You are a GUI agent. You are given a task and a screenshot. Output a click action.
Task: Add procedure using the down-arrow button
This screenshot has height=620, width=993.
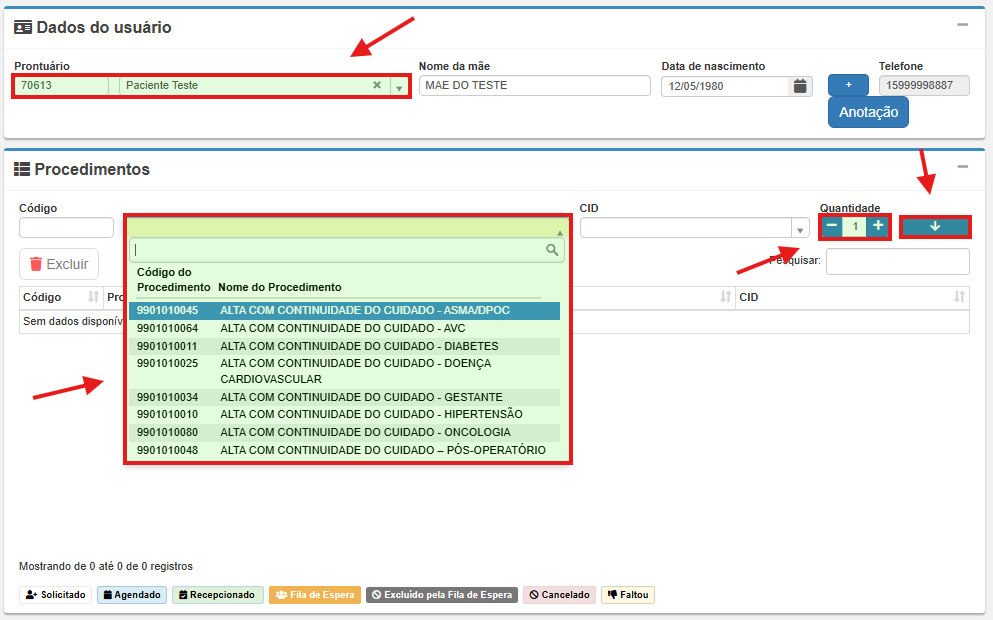click(935, 227)
